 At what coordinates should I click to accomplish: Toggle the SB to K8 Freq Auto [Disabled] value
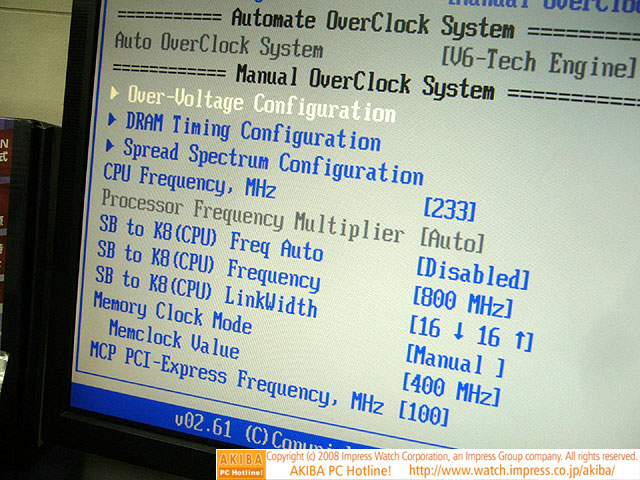click(471, 274)
